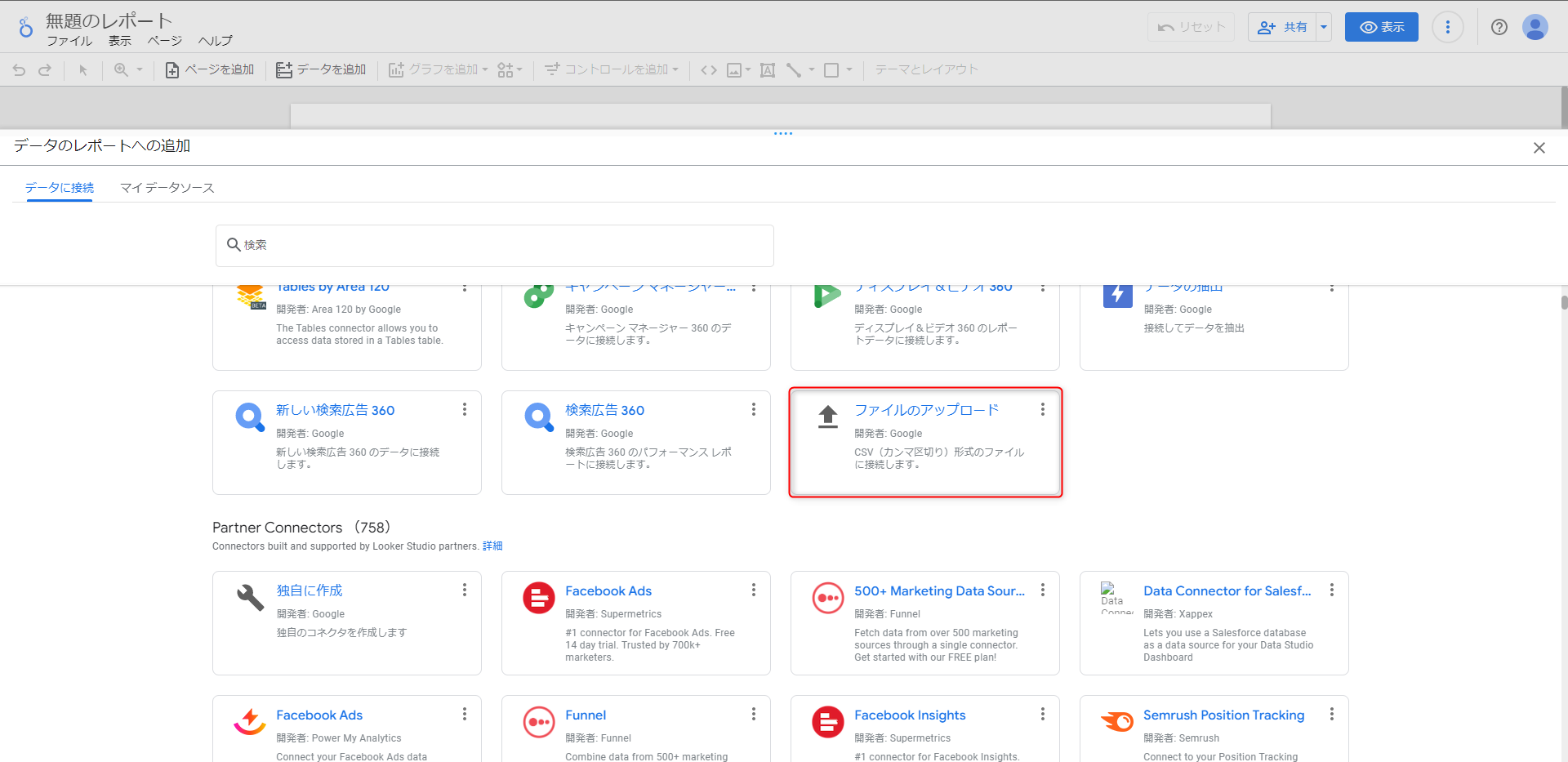Screen dimensions: 1568x762
Task: Click the 新しい検索広告 360 magnifier icon
Action: (250, 417)
